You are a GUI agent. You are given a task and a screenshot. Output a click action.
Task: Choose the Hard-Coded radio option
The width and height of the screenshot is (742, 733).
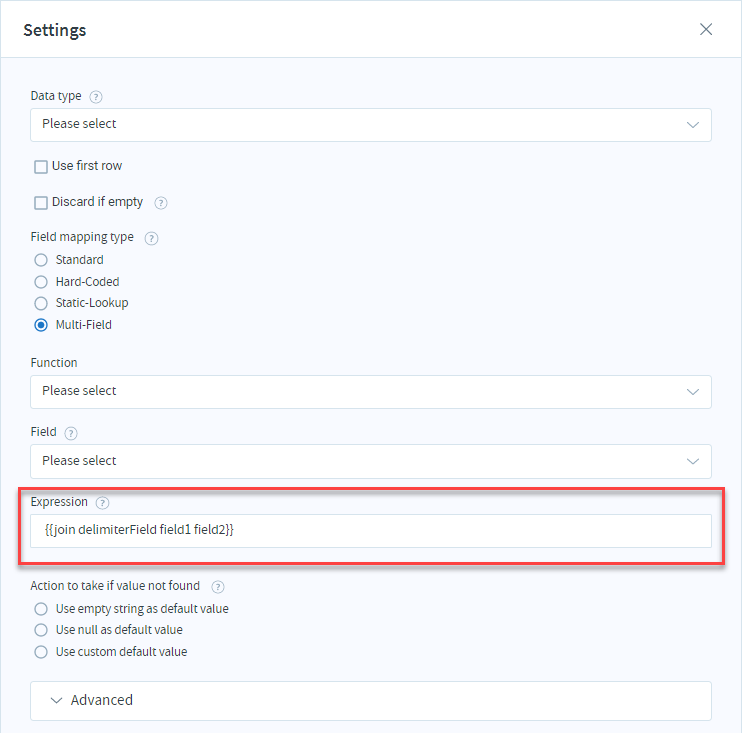coord(41,282)
